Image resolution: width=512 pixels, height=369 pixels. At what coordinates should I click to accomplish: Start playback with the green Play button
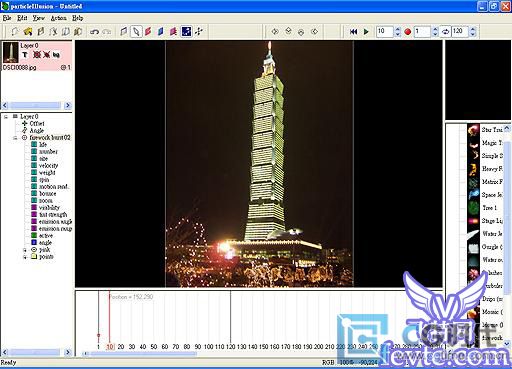coord(366,32)
